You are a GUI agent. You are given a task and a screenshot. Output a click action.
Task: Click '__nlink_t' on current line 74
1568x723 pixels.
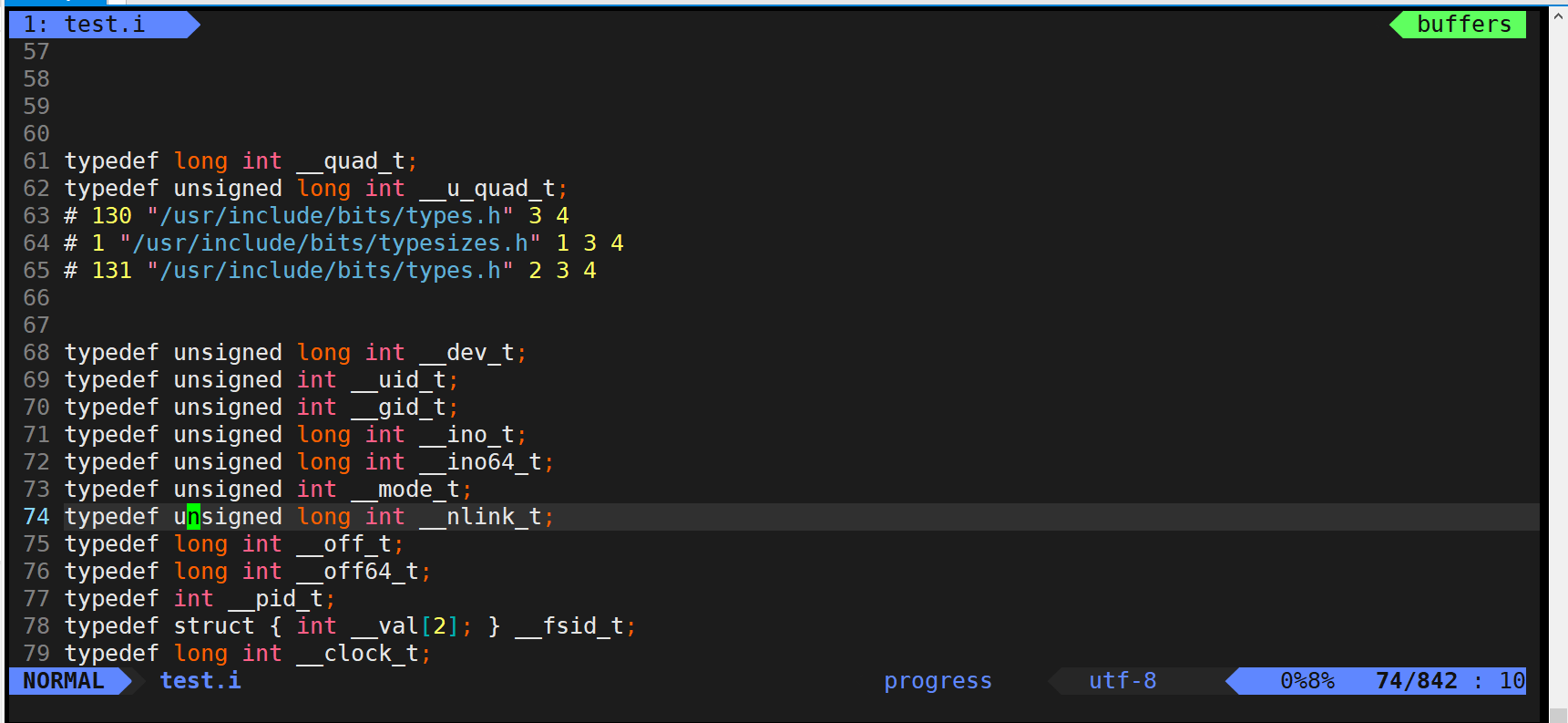click(480, 517)
